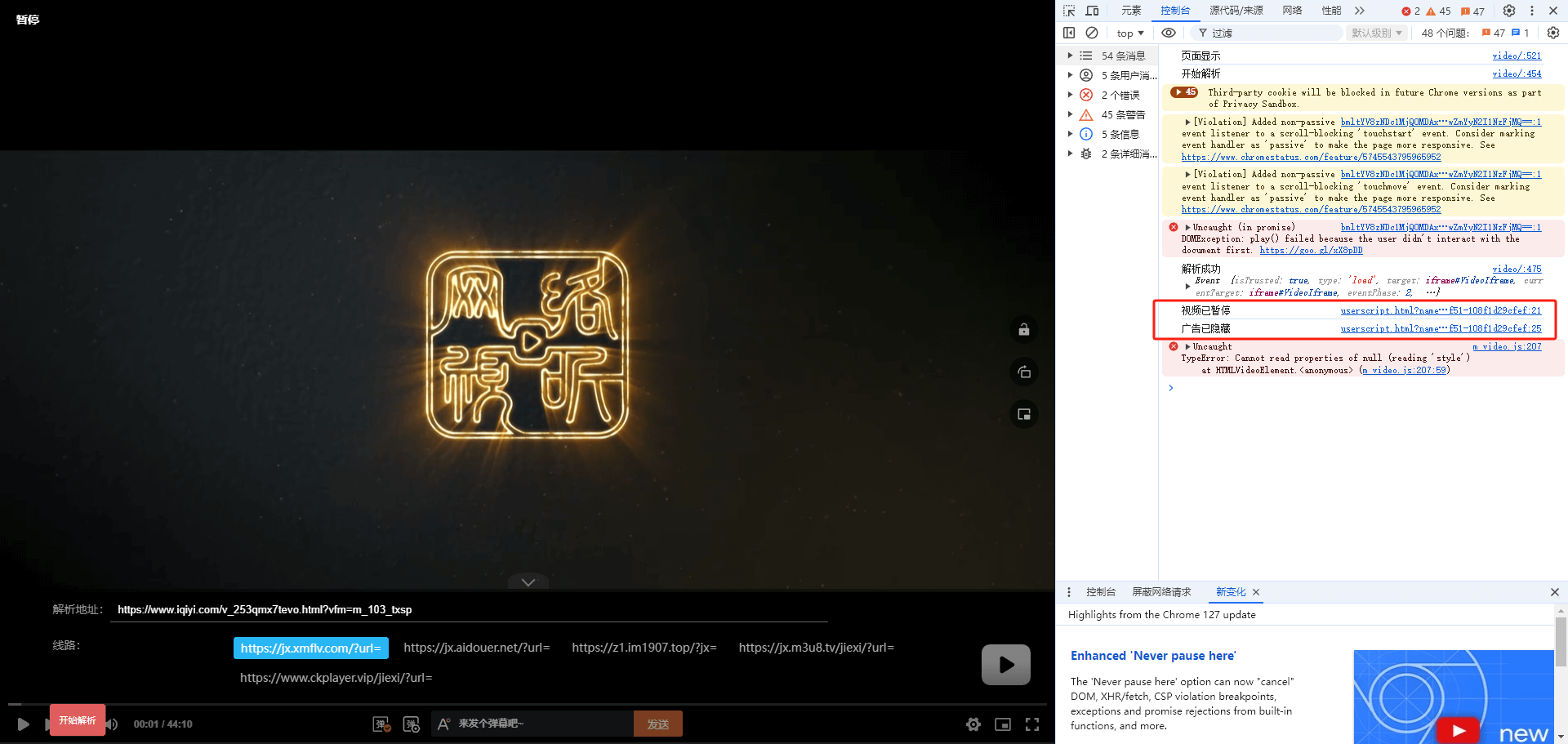Open the goo.gl/xX8pDD link

(x=1311, y=250)
